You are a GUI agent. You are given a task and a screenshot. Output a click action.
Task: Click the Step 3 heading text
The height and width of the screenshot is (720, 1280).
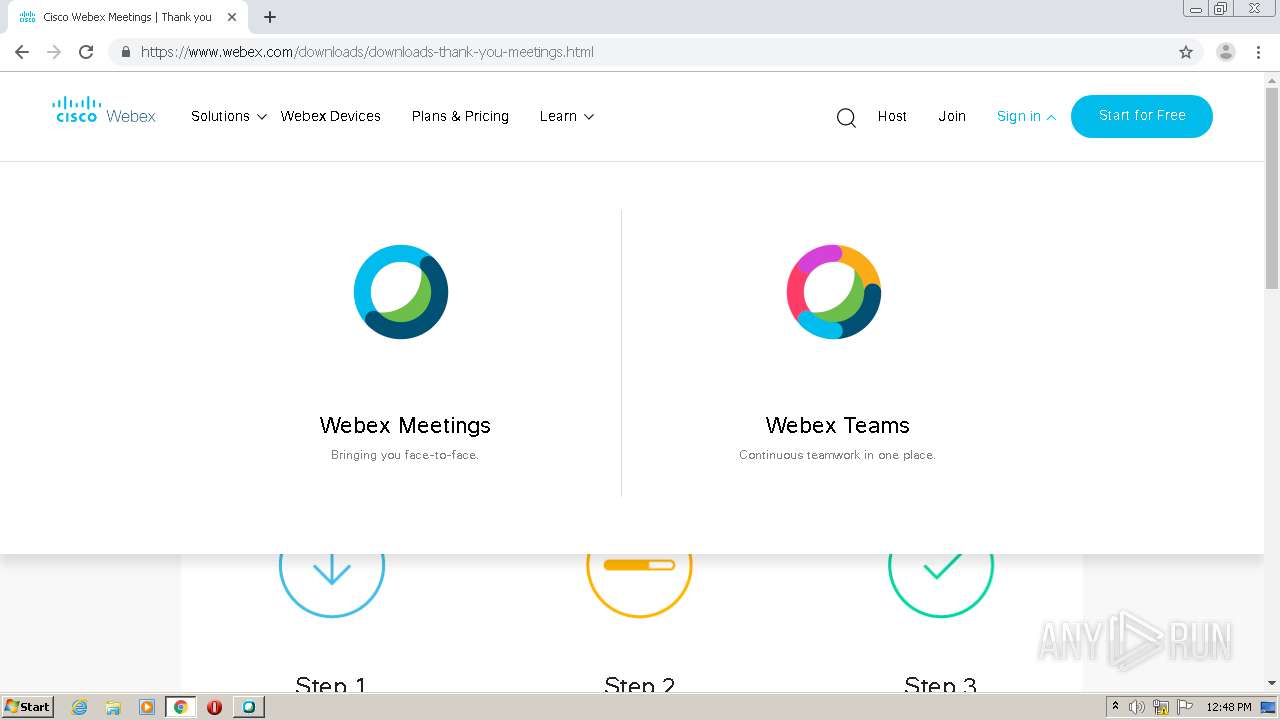(x=940, y=684)
